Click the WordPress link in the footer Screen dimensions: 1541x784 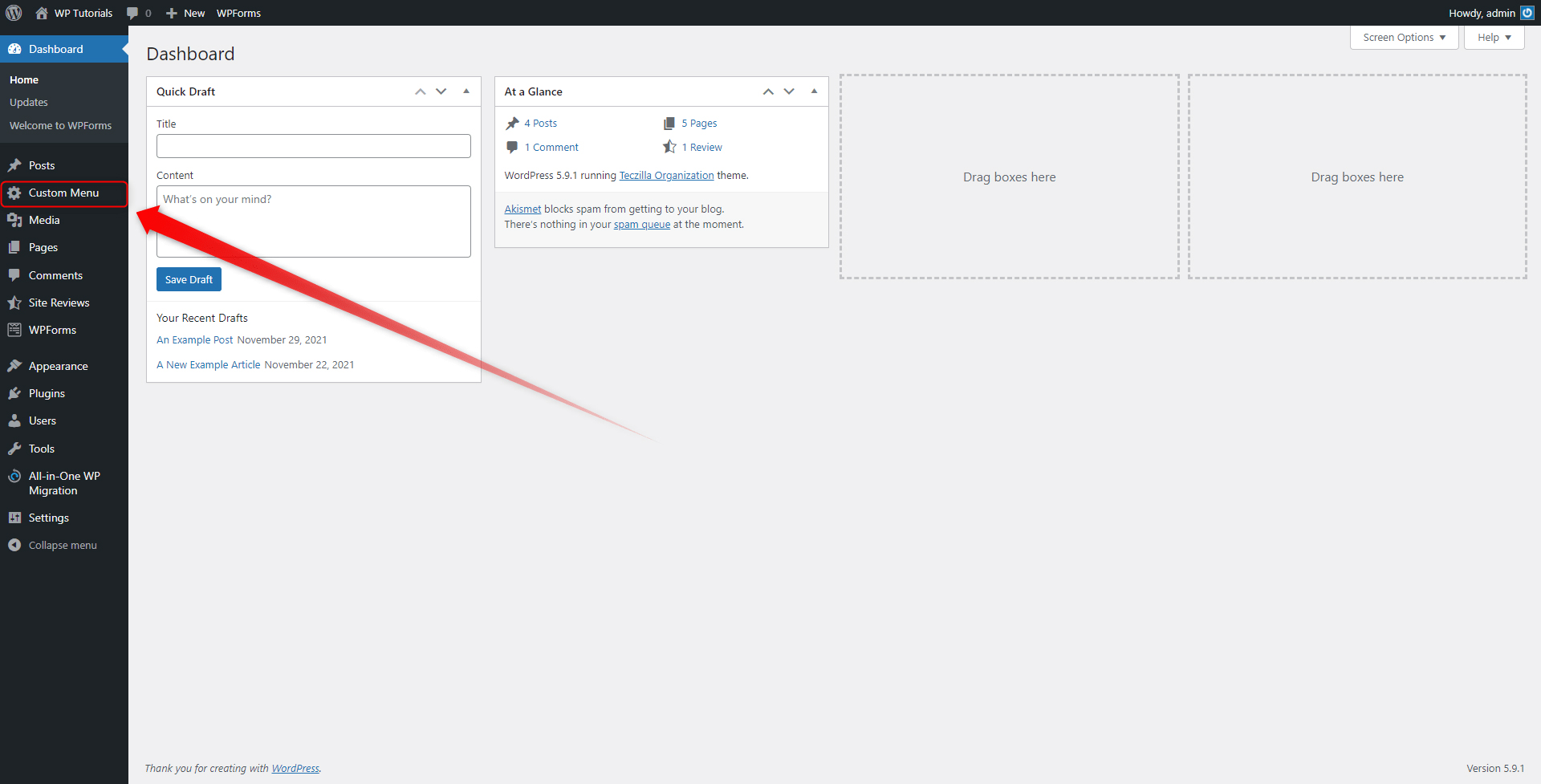[295, 769]
